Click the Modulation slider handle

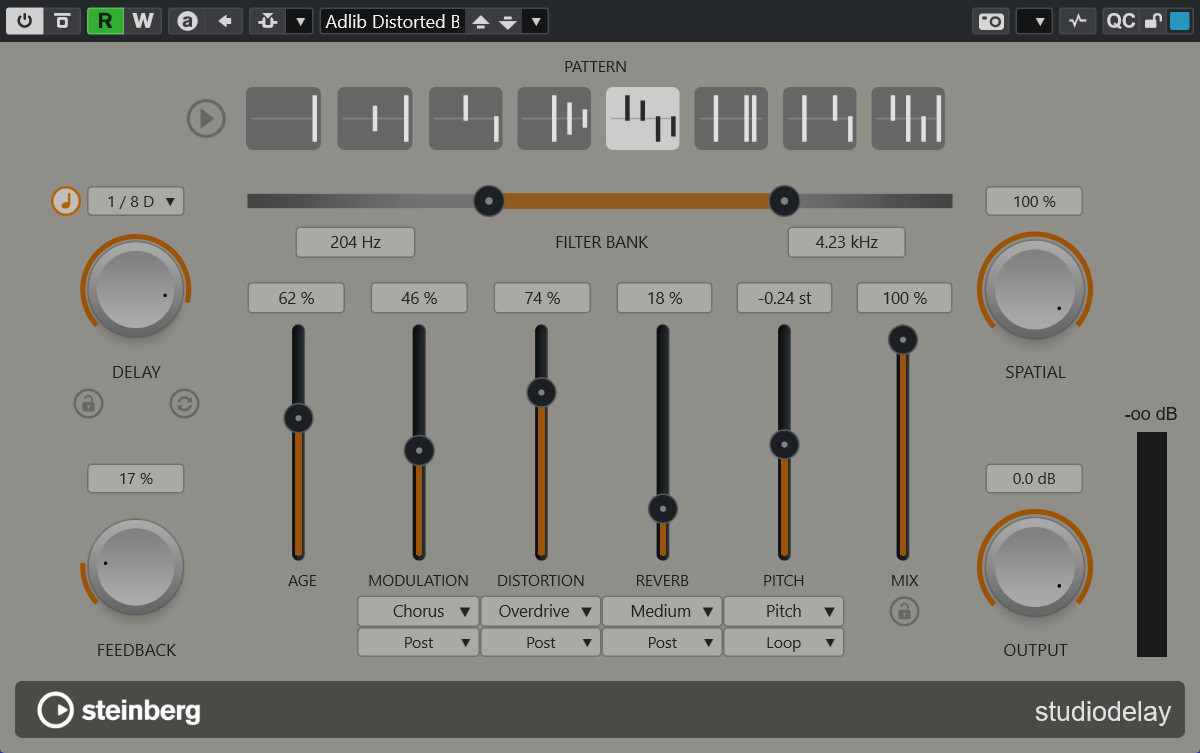click(x=419, y=450)
